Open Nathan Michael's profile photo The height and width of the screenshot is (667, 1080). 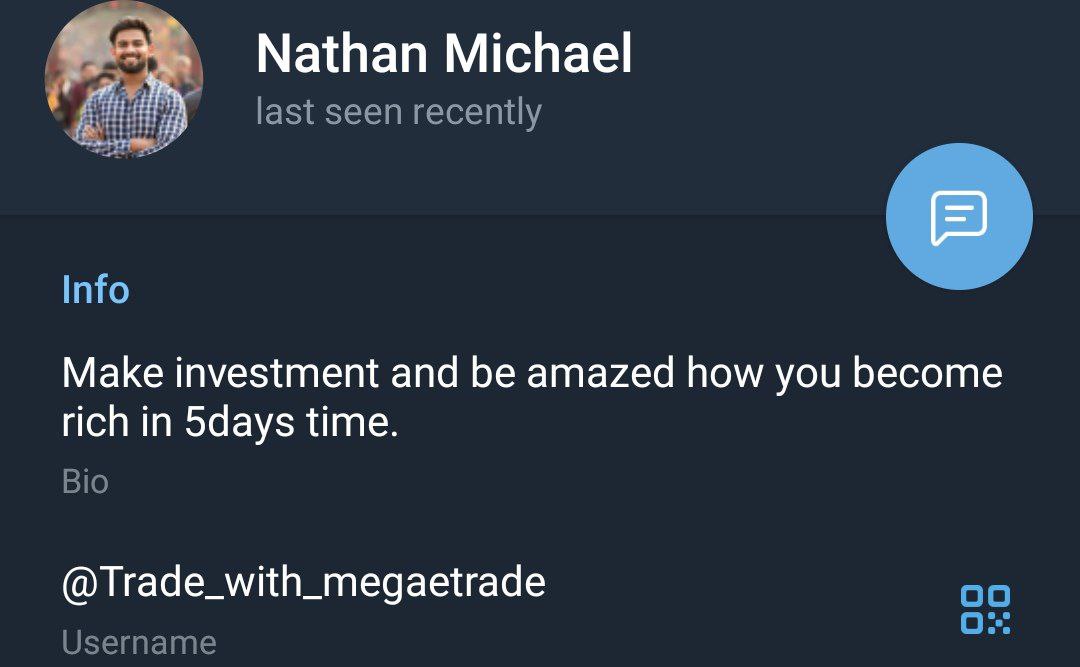(124, 79)
